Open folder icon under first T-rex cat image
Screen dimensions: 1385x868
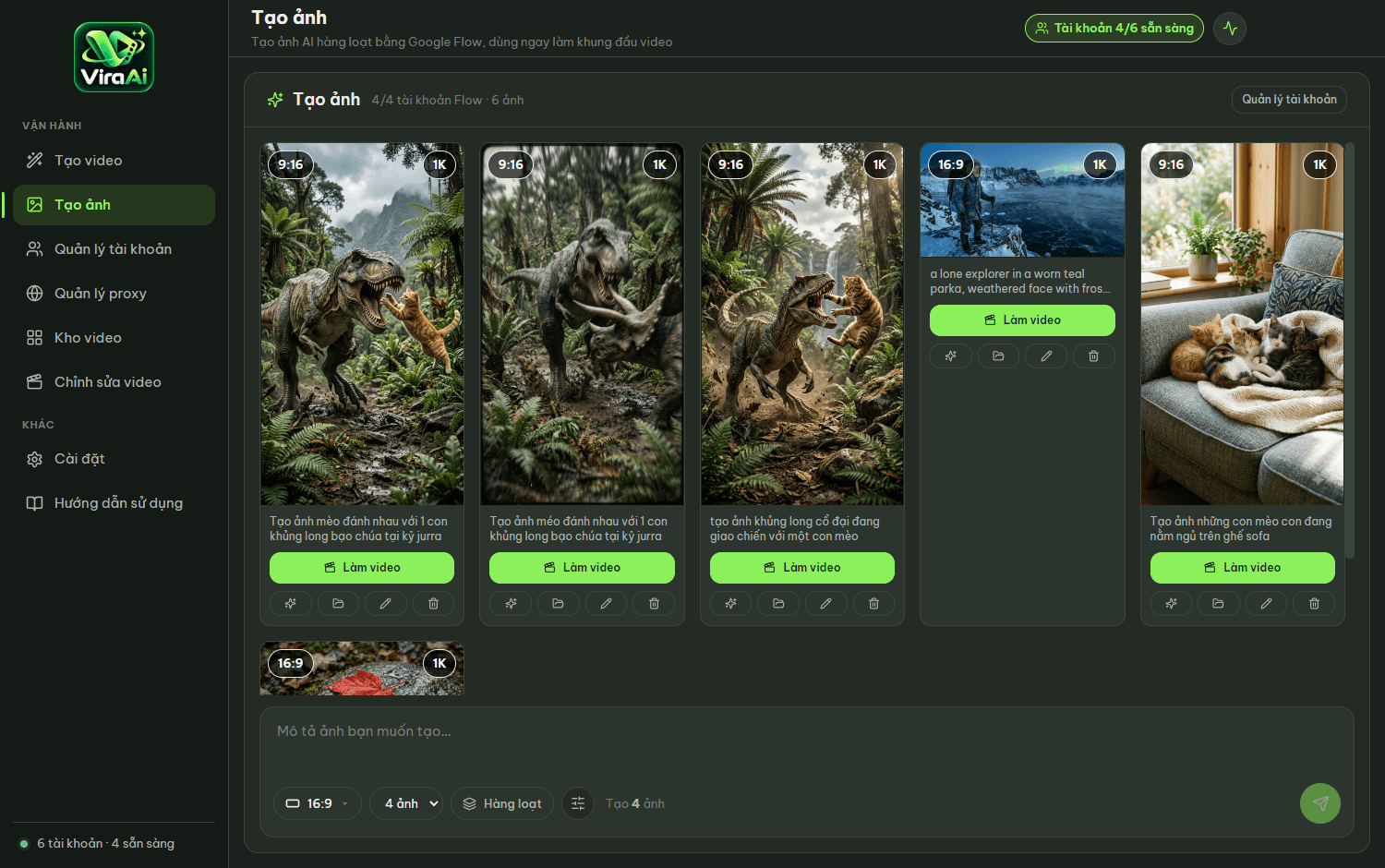[338, 604]
